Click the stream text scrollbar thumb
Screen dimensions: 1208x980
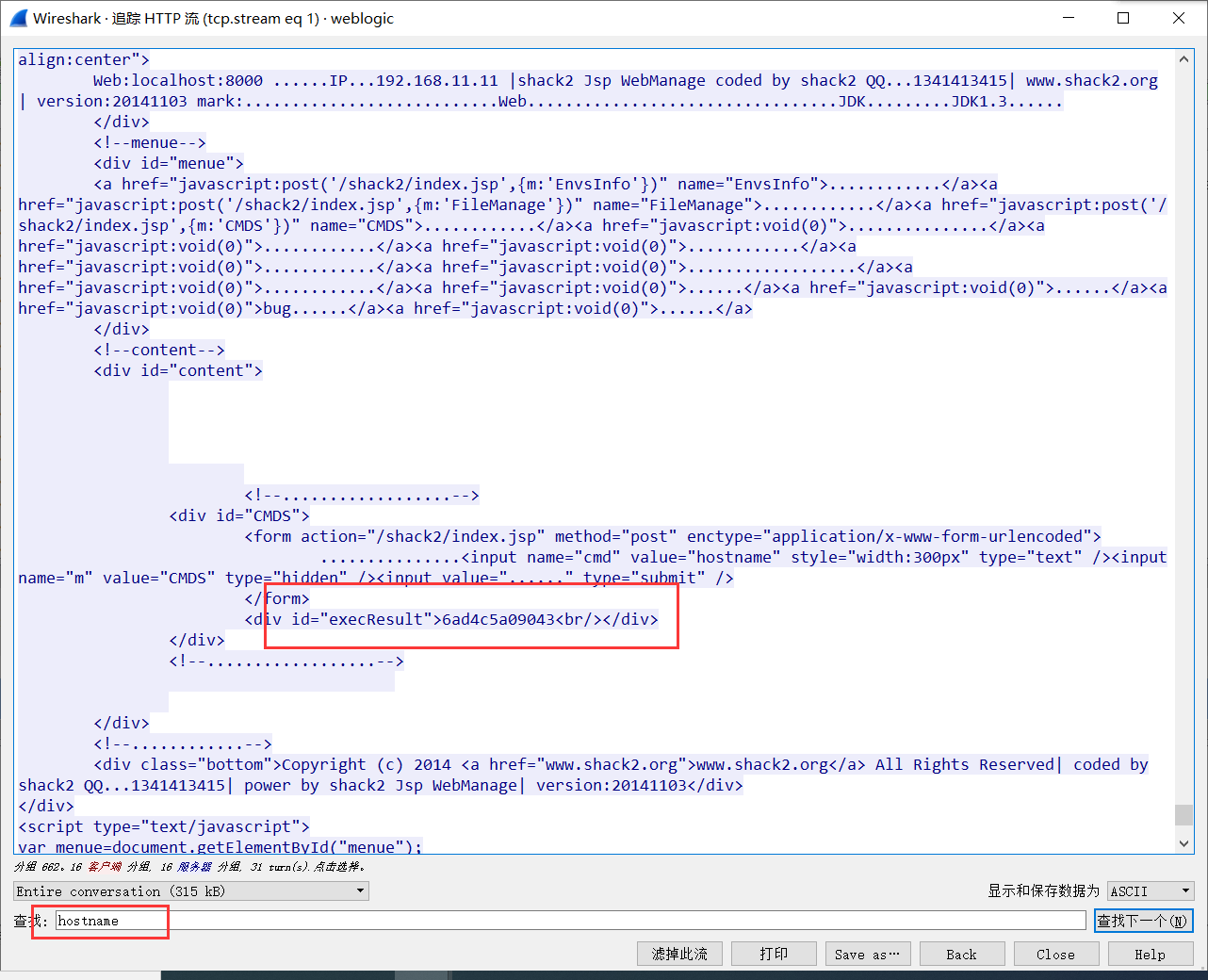click(x=1184, y=814)
